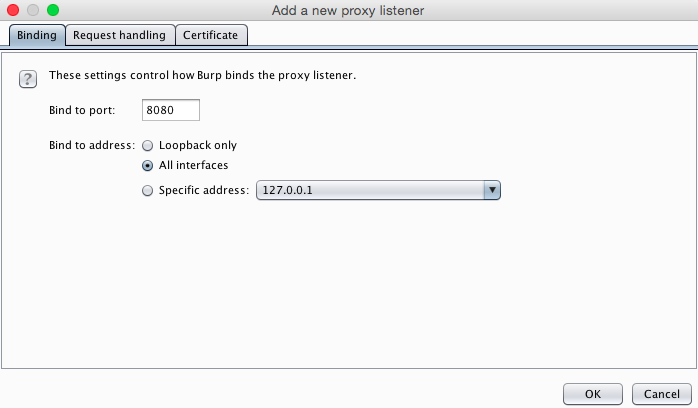
Task: Click the "Bind to port:" label
Action: click(82, 110)
